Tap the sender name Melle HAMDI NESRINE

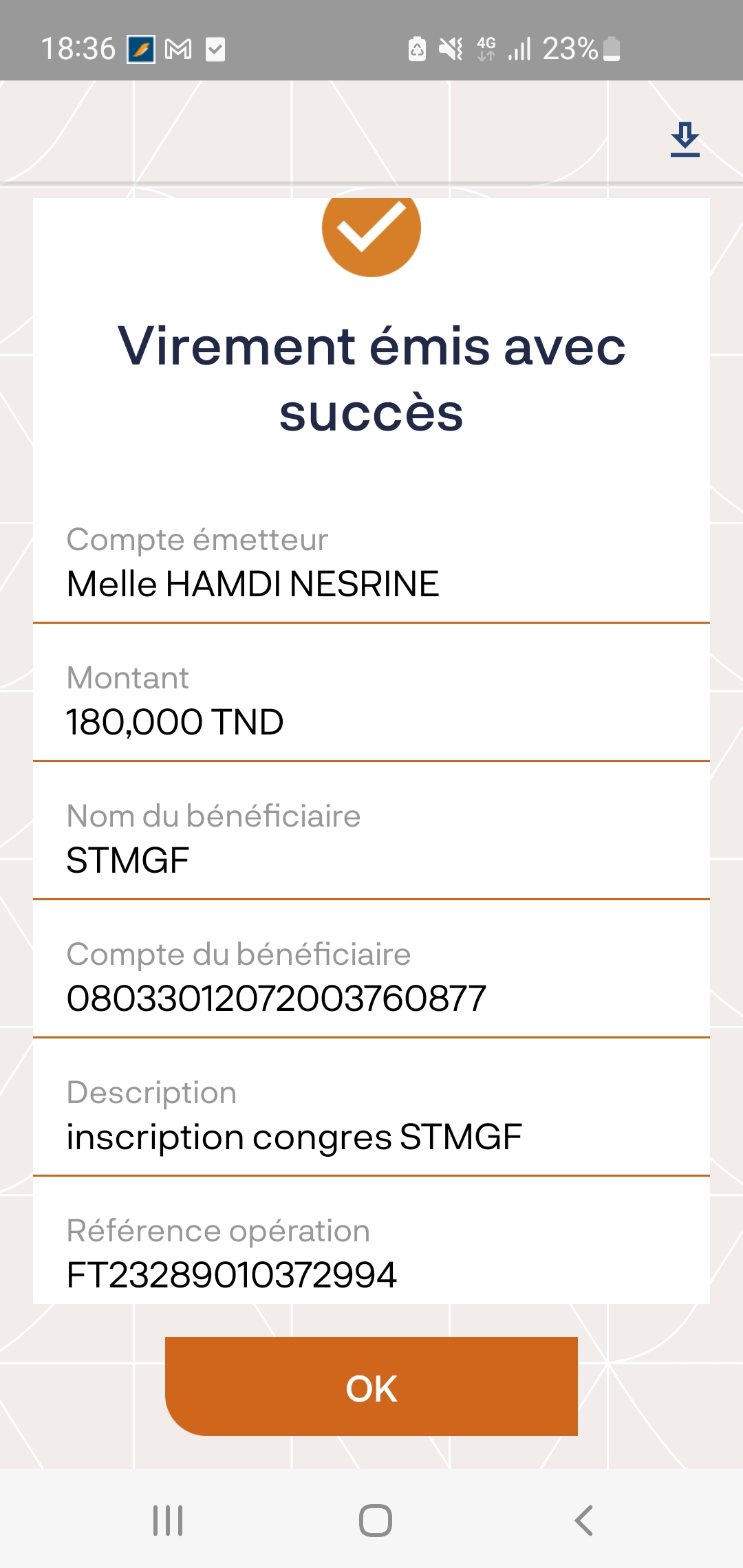[x=252, y=584]
